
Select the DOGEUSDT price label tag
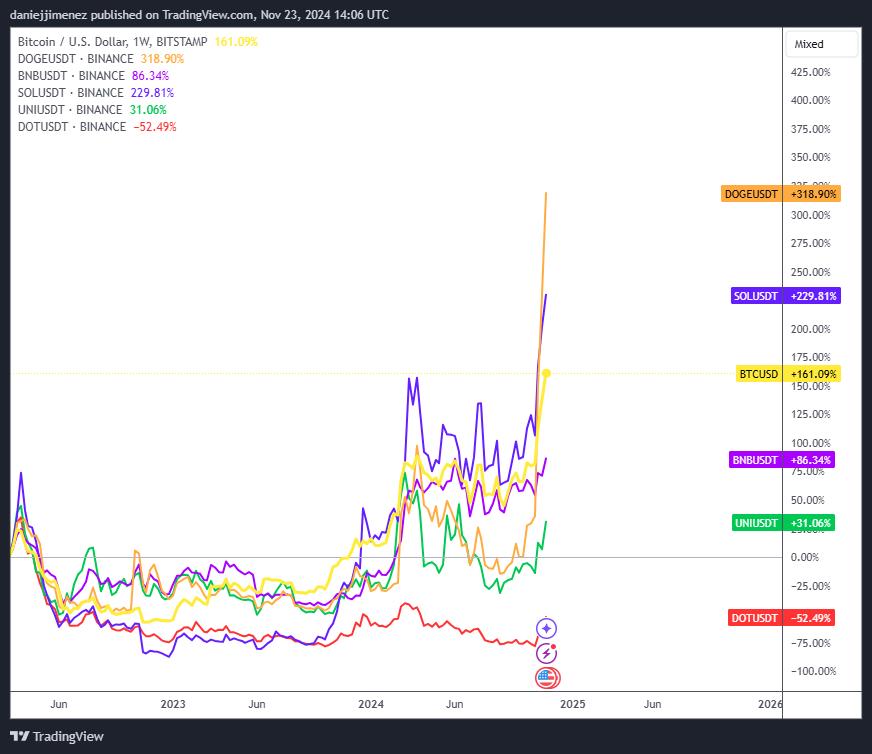click(751, 194)
